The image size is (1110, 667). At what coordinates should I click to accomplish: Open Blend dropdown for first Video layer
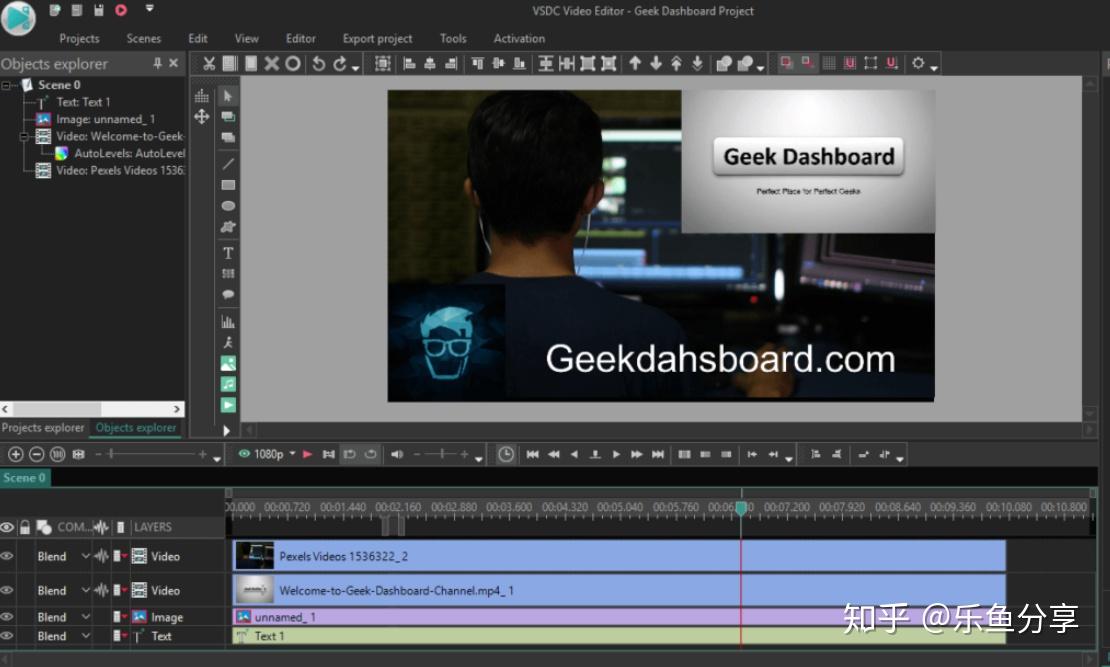[86, 557]
